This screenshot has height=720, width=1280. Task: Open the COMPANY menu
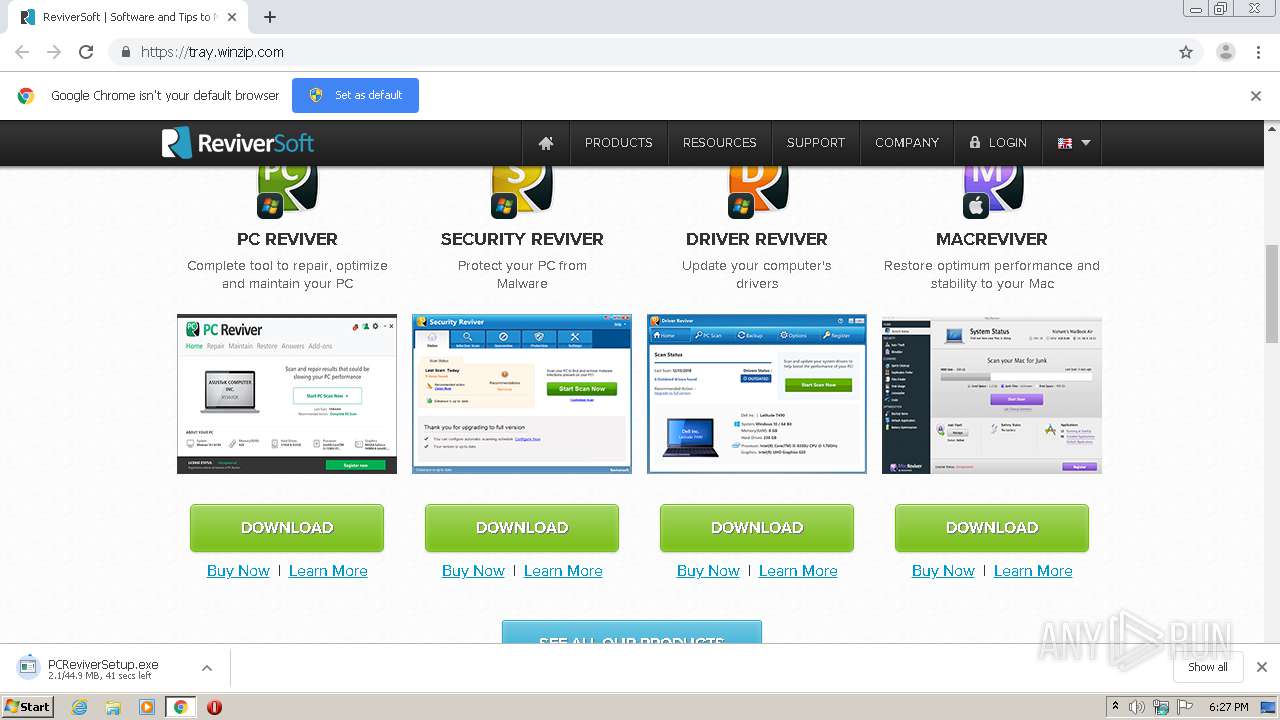coord(906,143)
